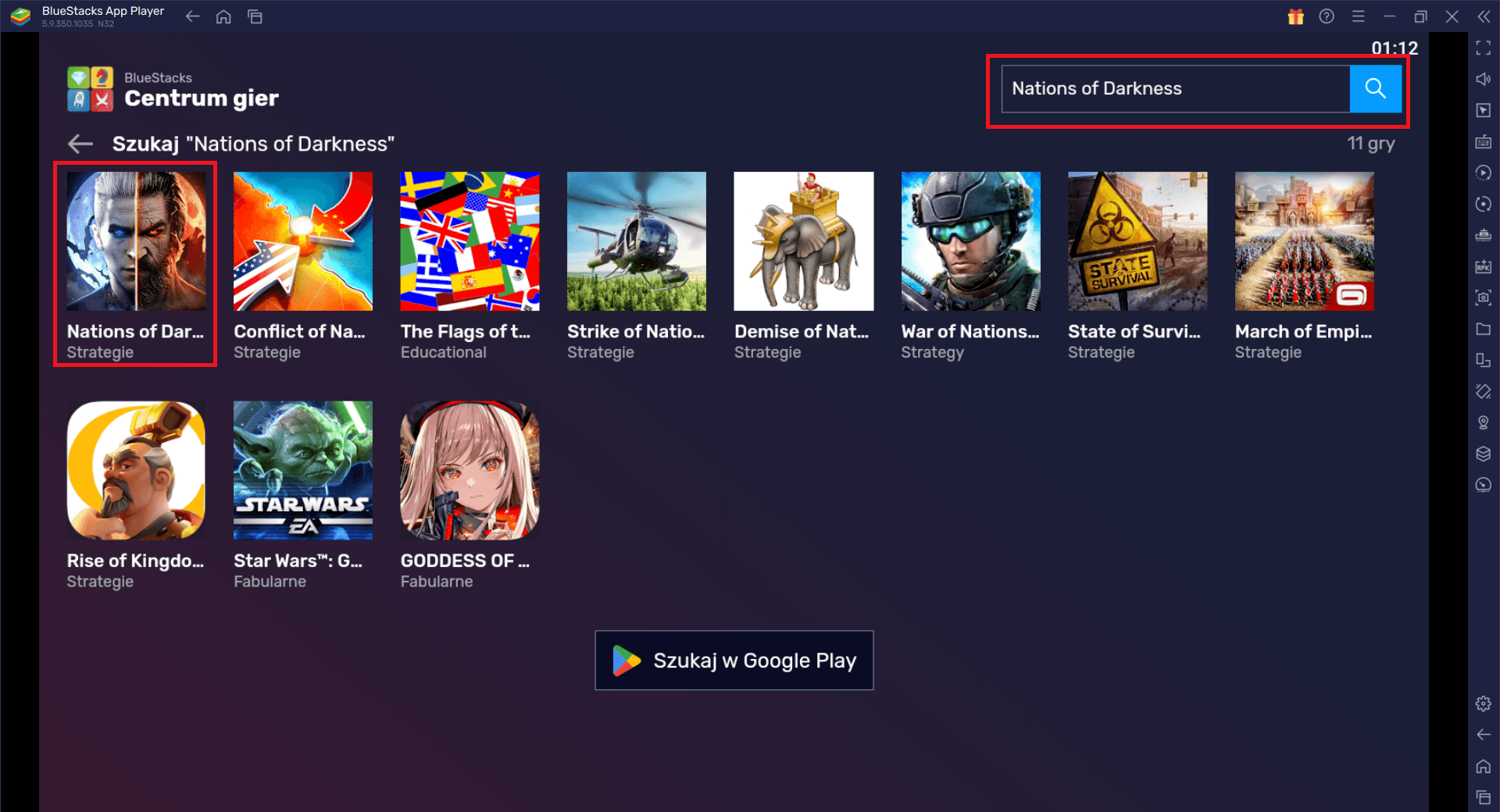Screen dimensions: 1500x812
Task: Open Strike of Nations helicopter thumbnail
Action: [637, 241]
